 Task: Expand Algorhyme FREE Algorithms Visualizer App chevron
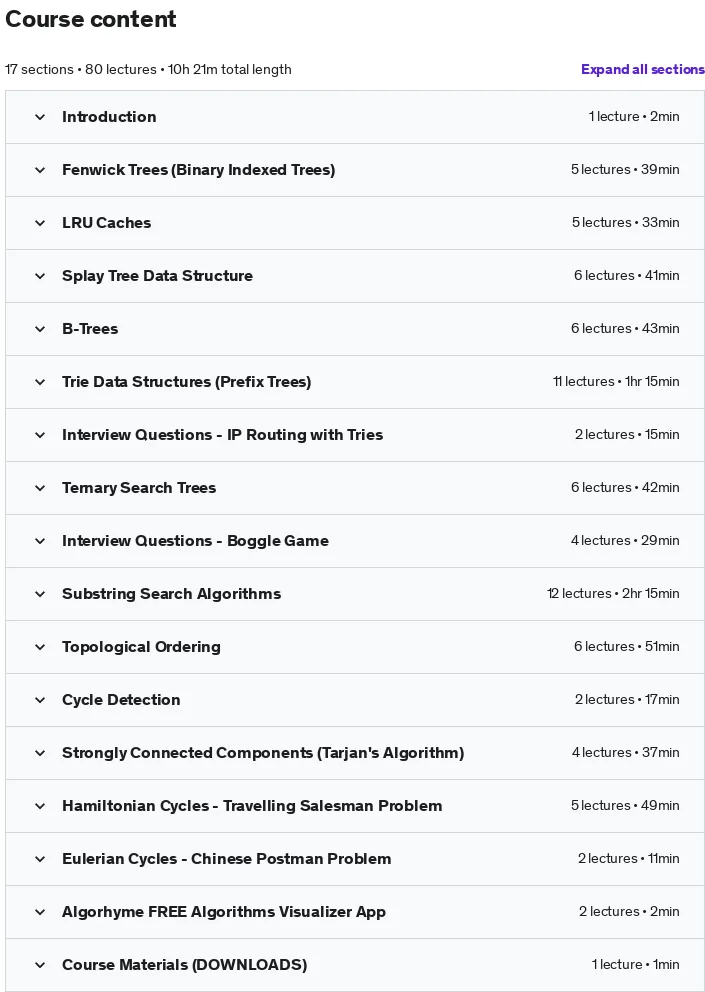coord(40,912)
